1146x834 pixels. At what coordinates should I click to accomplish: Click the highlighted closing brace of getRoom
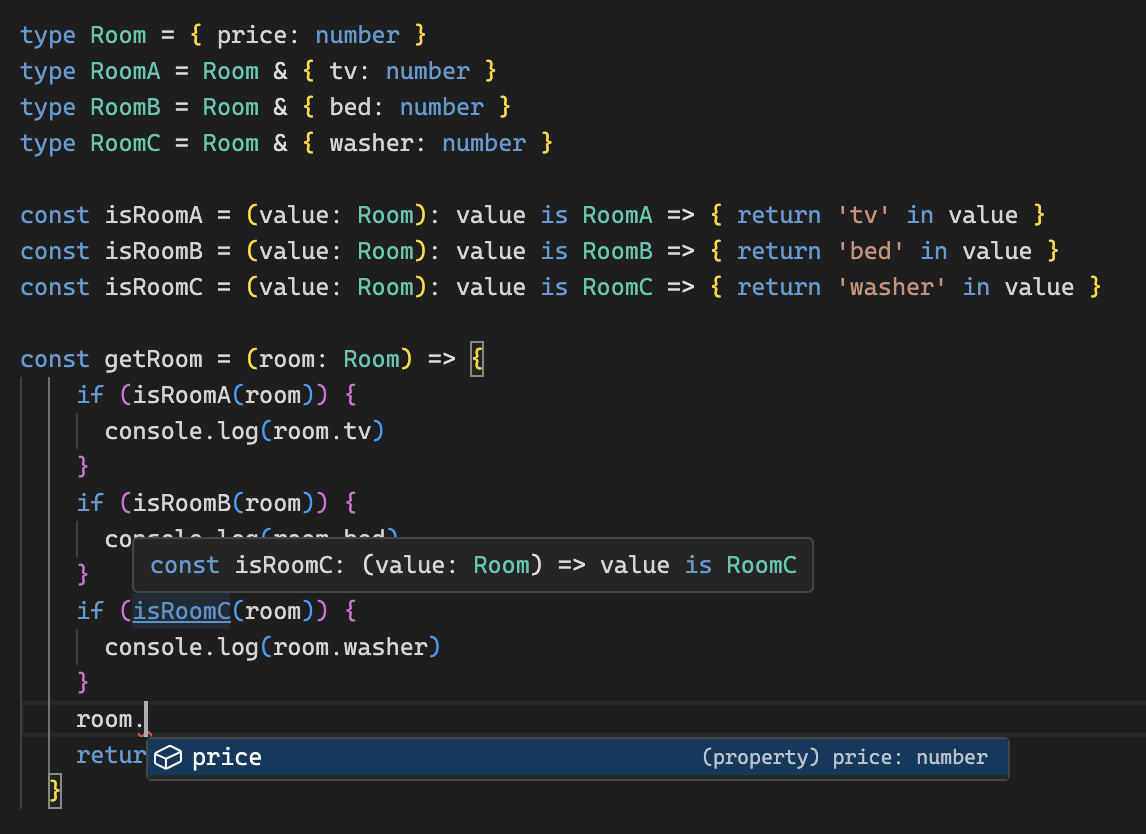click(x=55, y=791)
